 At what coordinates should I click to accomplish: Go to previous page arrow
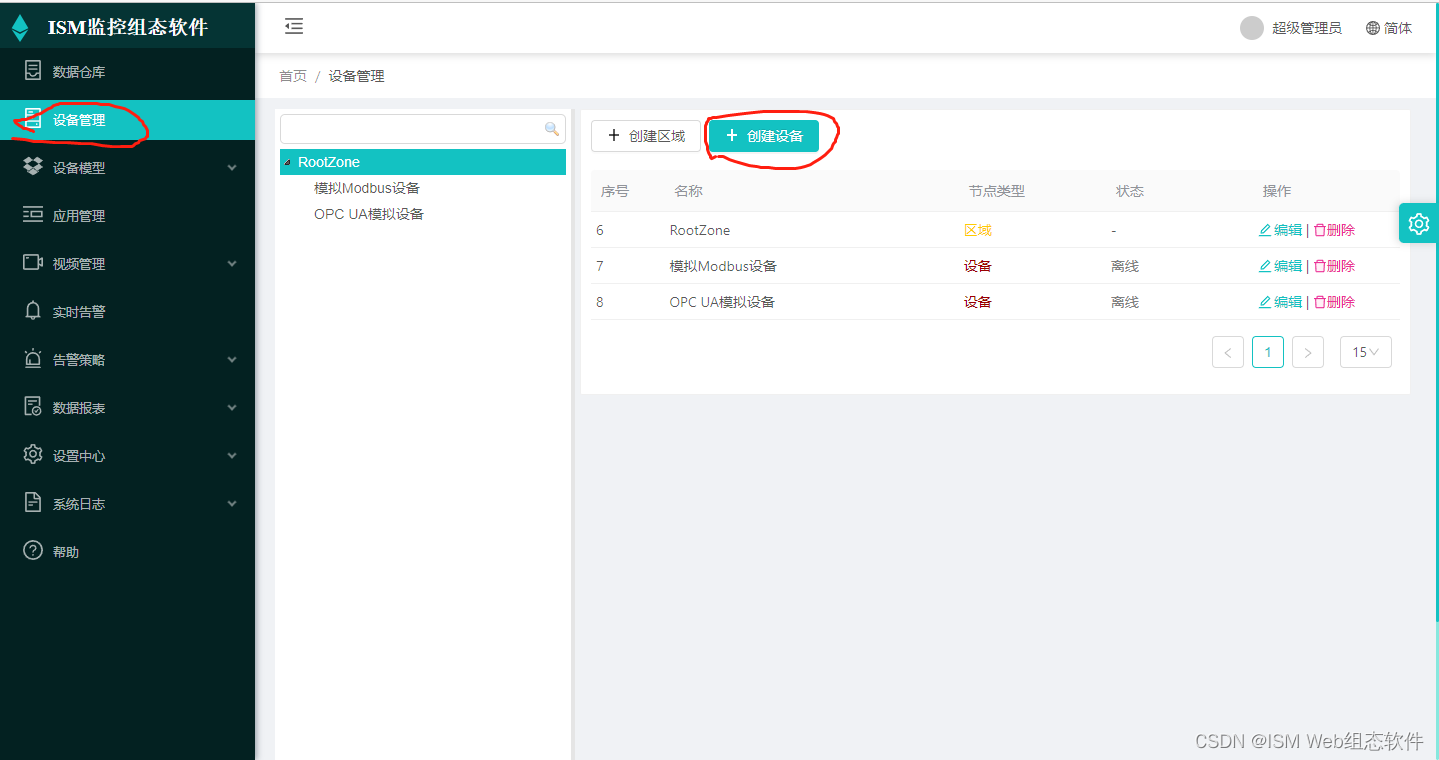[1228, 352]
